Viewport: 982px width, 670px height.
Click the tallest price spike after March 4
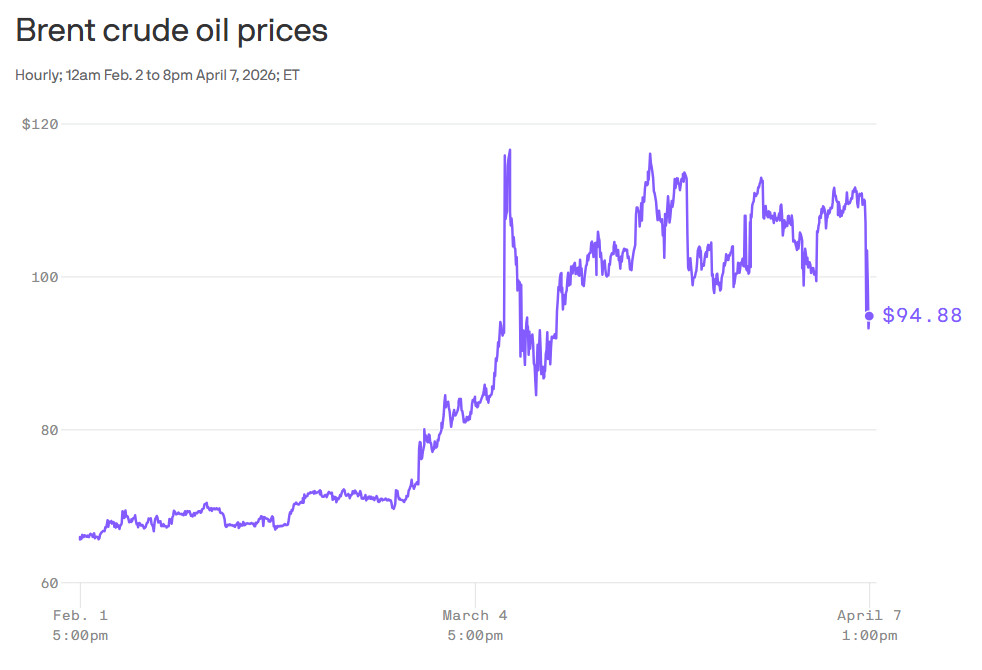tap(510, 150)
